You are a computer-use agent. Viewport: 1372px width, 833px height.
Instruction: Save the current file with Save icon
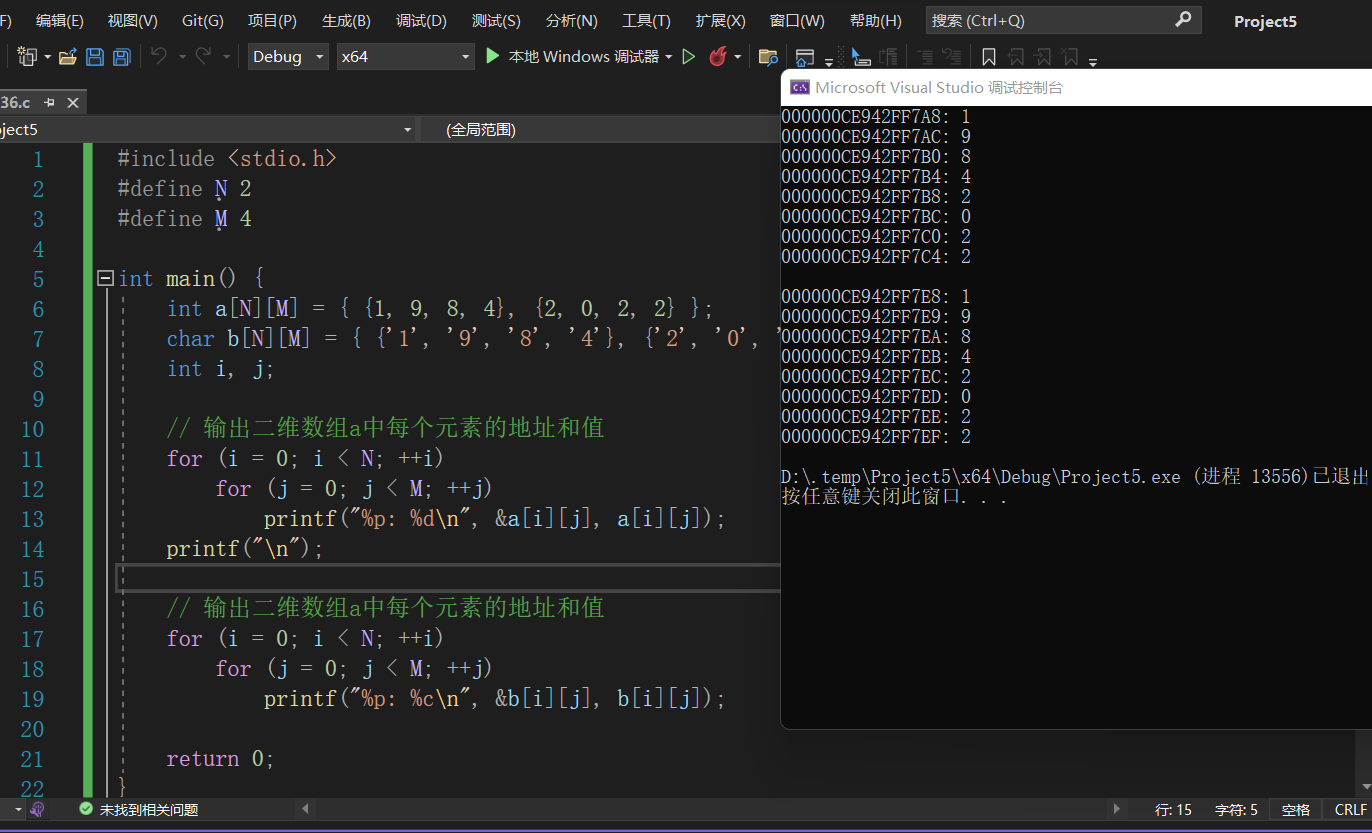click(x=95, y=57)
